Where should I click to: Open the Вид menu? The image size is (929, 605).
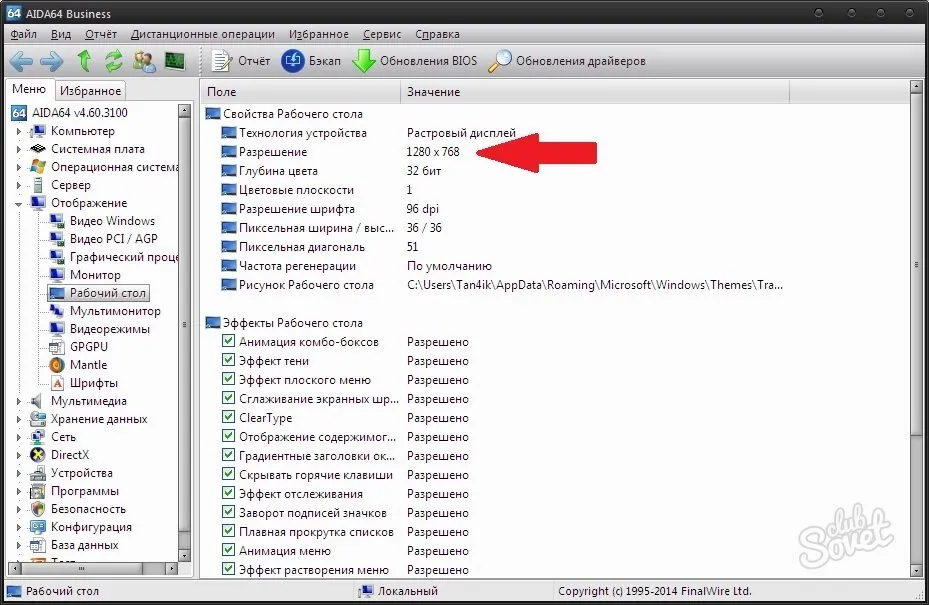tap(61, 34)
